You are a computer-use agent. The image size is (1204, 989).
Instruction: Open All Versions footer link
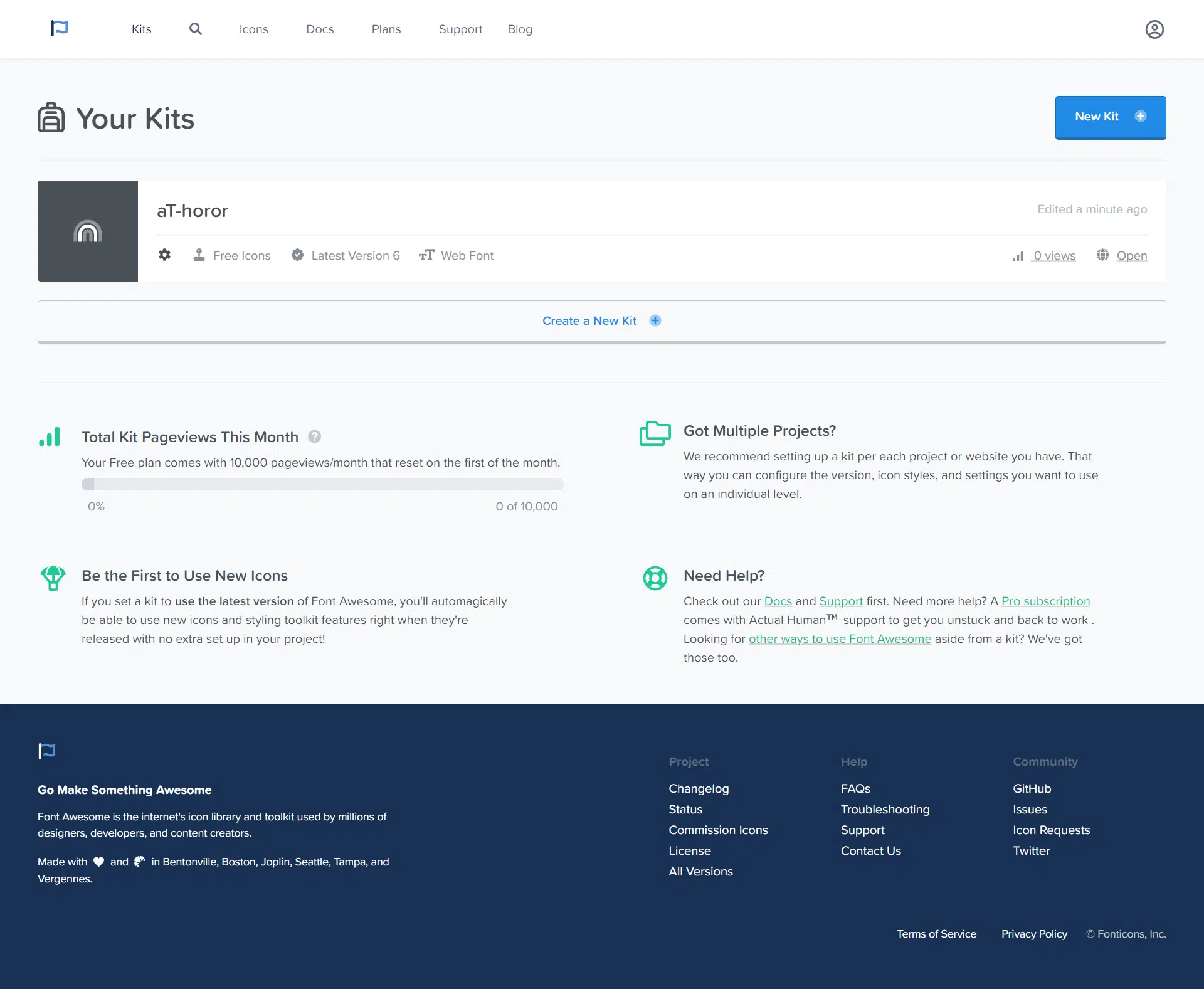coord(700,872)
